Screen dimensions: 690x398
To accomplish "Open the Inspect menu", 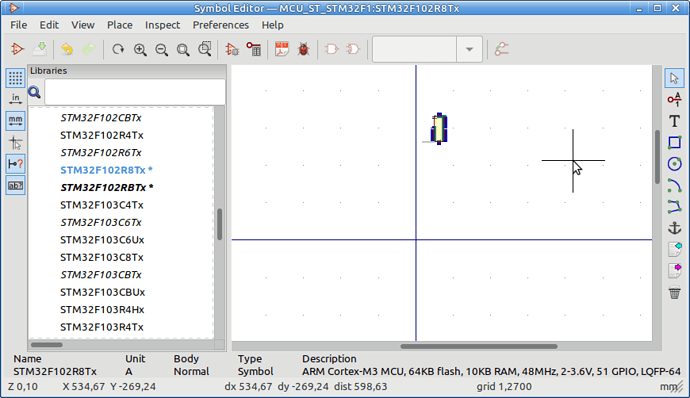I will click(x=162, y=25).
